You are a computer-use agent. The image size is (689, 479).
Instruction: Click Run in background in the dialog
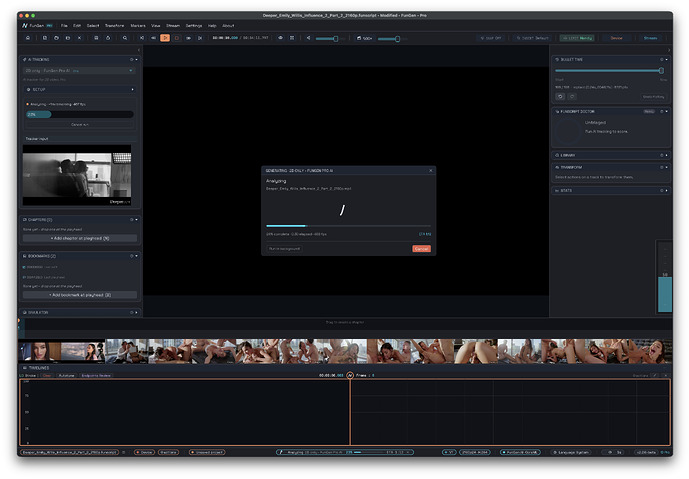click(x=284, y=249)
